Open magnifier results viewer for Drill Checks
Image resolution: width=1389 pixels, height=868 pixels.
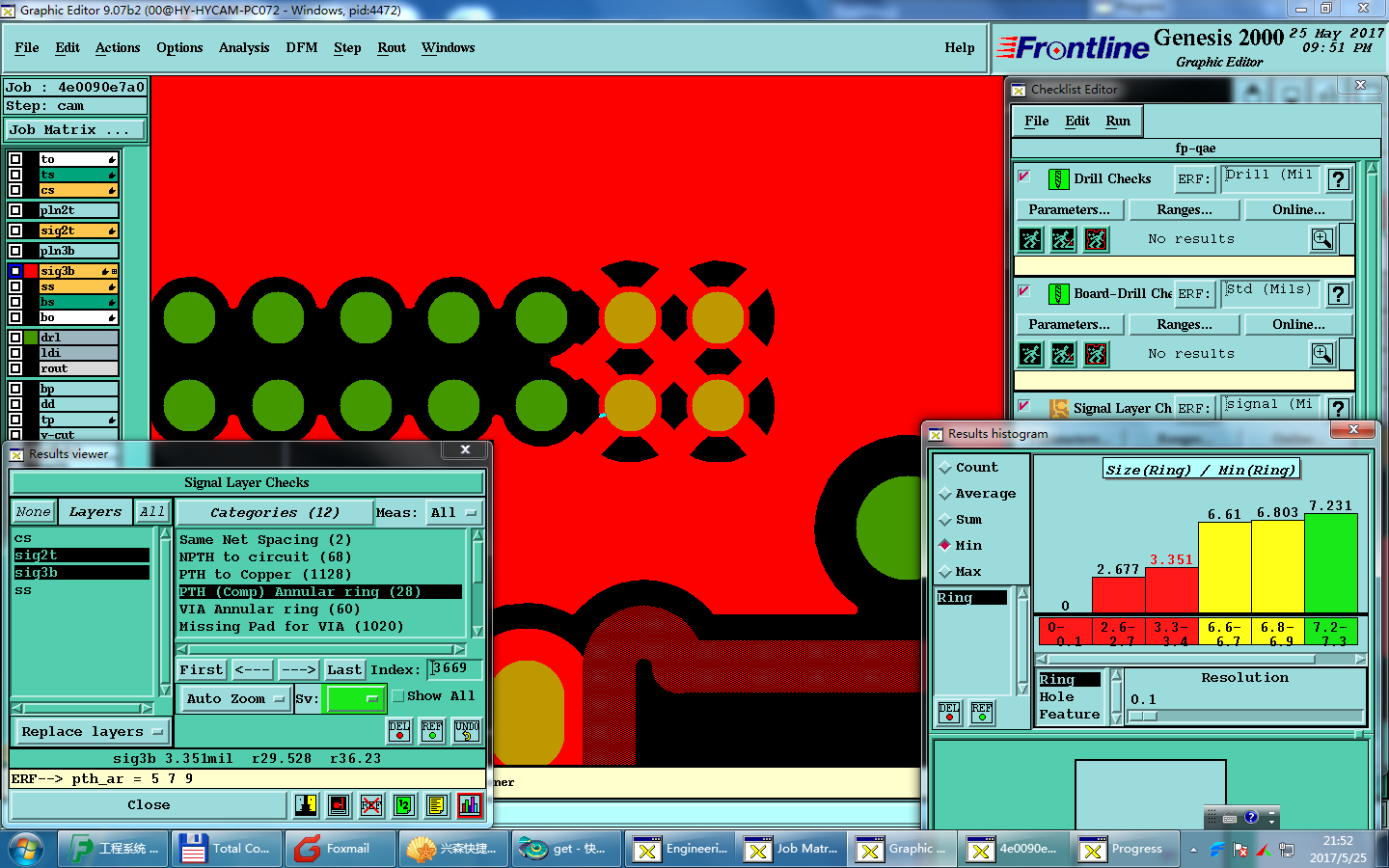click(1322, 239)
